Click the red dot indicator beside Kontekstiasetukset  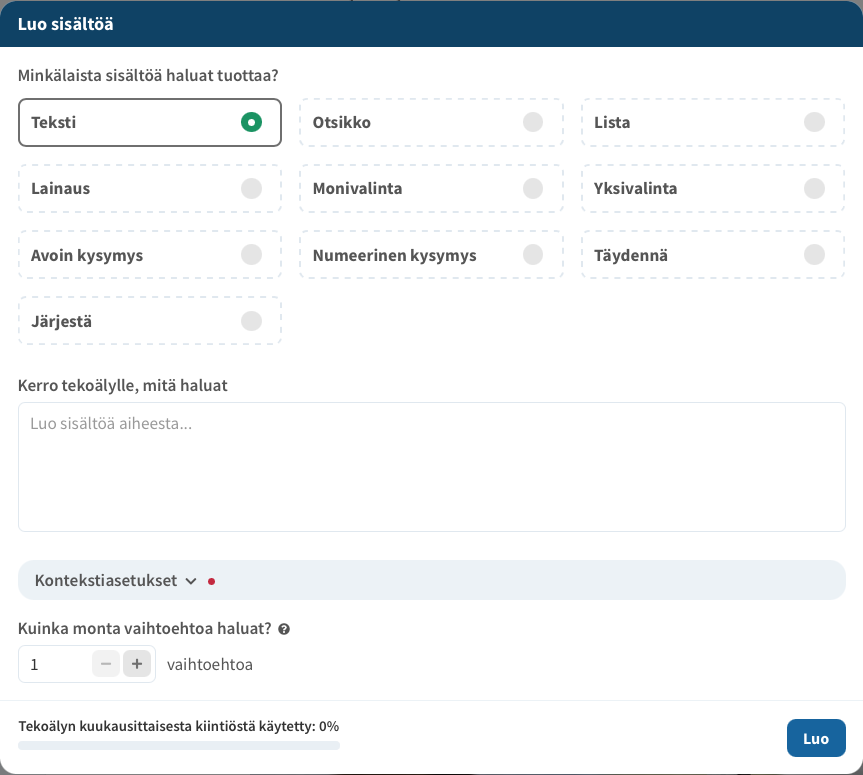click(x=211, y=581)
